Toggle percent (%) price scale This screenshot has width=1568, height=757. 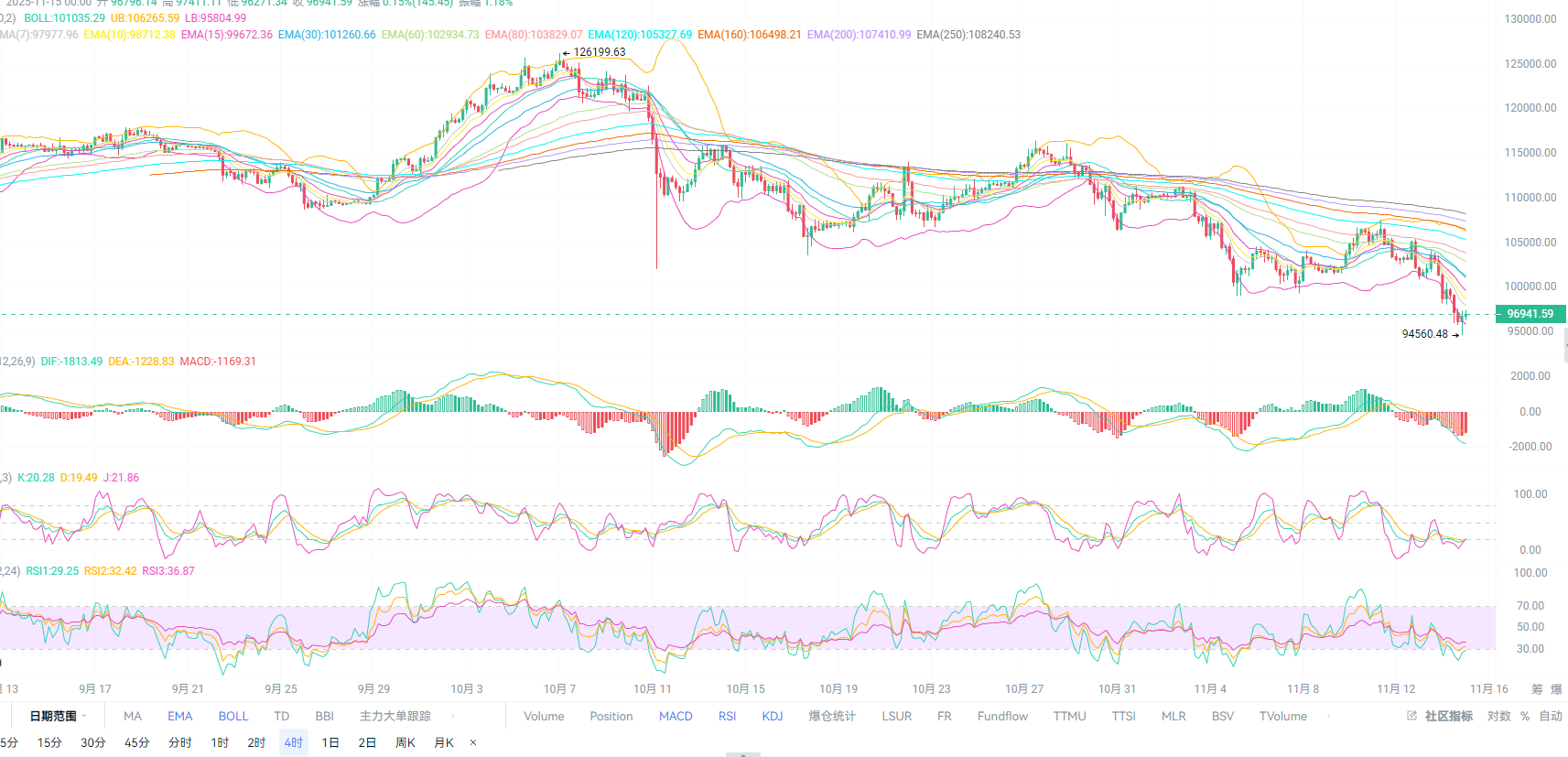[x=1525, y=716]
